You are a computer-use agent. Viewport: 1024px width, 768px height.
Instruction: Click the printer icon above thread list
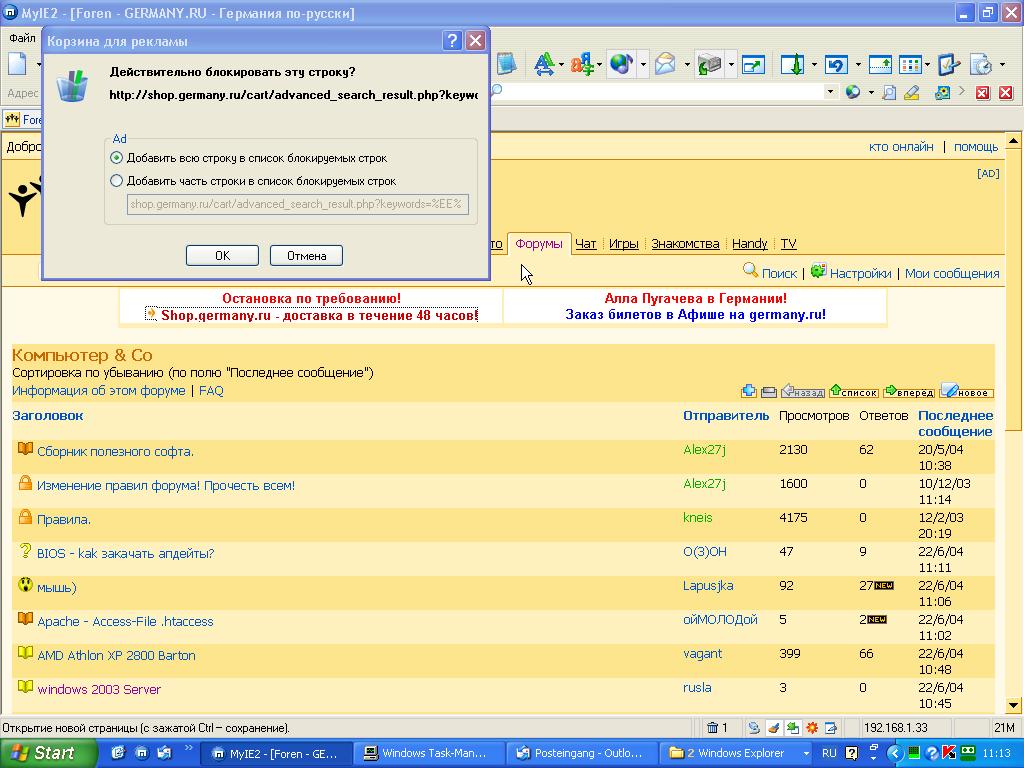[x=769, y=392]
